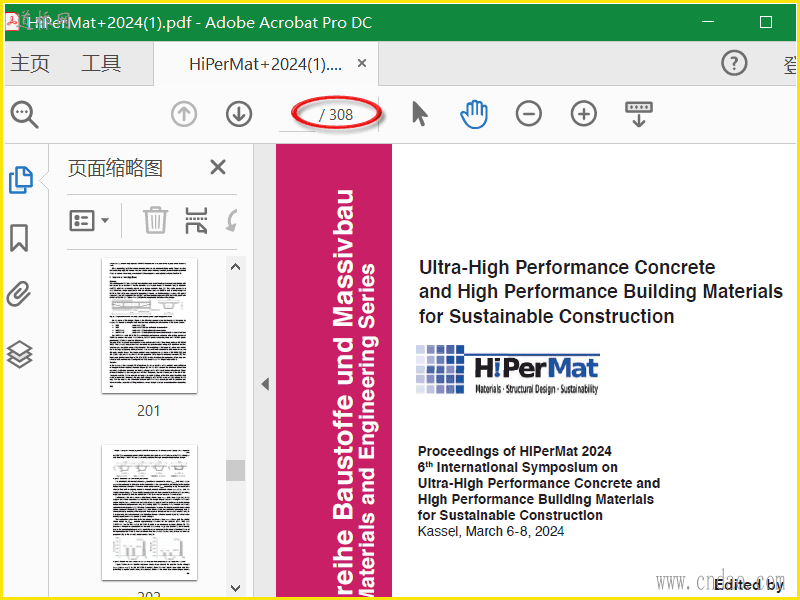The height and width of the screenshot is (600, 800).
Task: Go to next page arrow
Action: click(239, 114)
